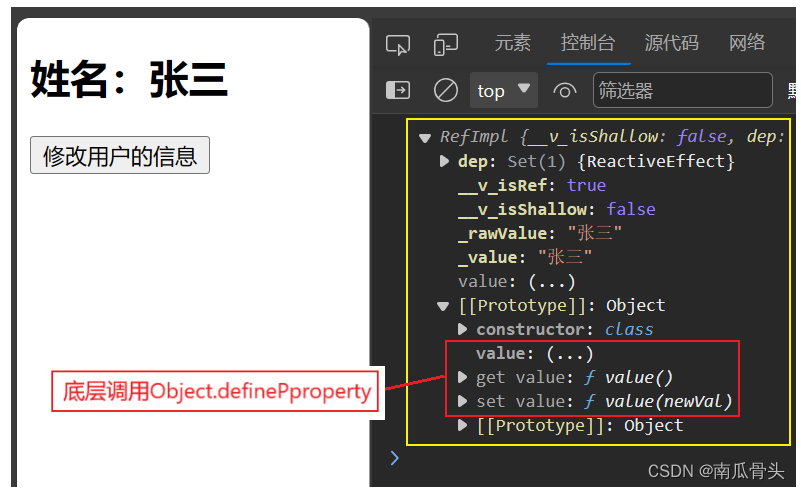Expand the set value setter entry
The height and width of the screenshot is (490, 801).
462,402
